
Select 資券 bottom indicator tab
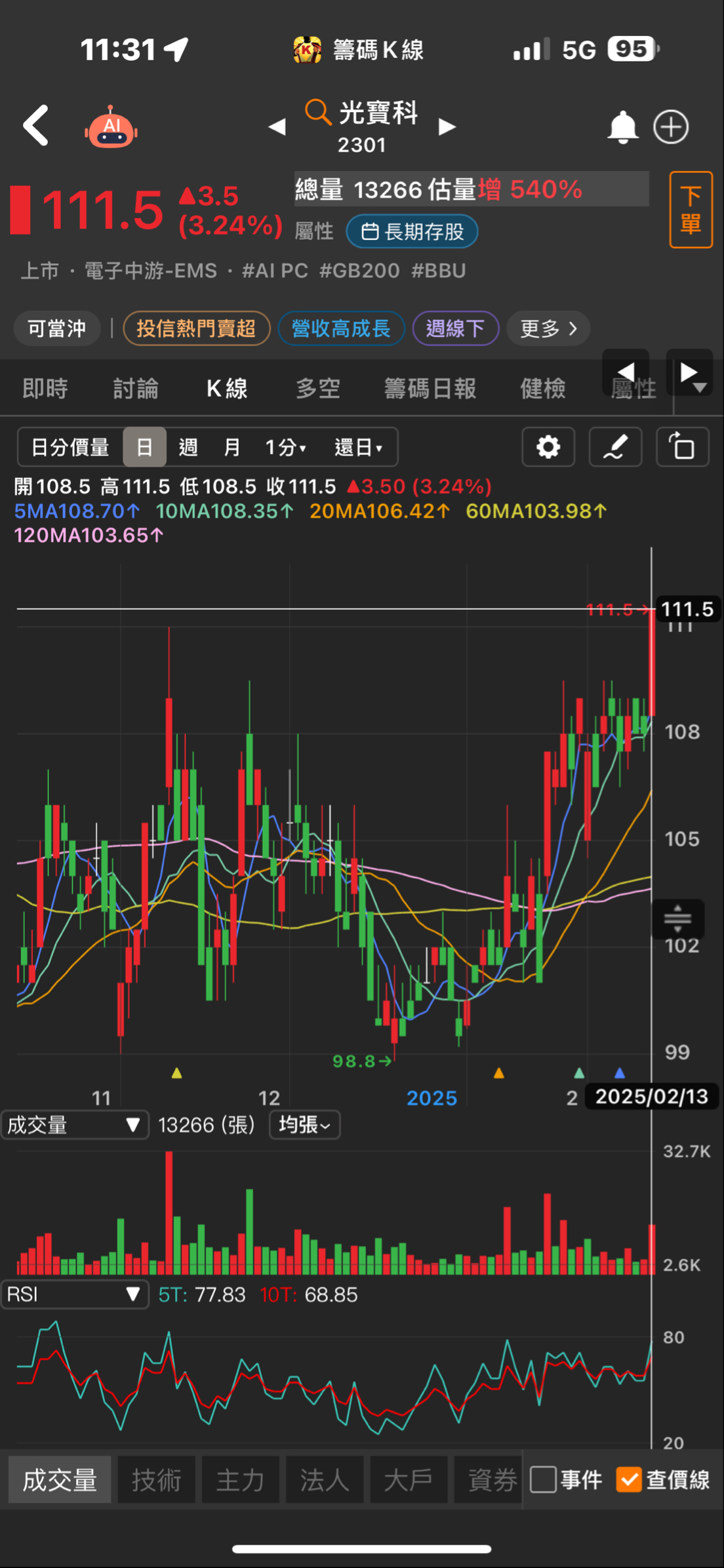click(x=489, y=1480)
